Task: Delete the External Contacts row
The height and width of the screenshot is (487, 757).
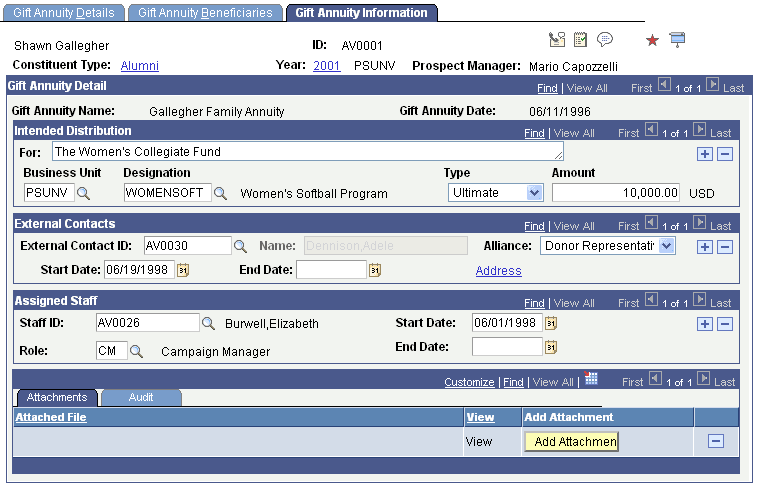Action: [x=725, y=247]
